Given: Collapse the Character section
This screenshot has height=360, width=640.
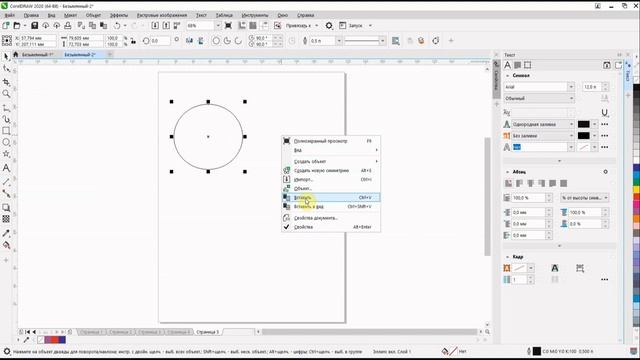Looking at the screenshot, I should point(507,76).
